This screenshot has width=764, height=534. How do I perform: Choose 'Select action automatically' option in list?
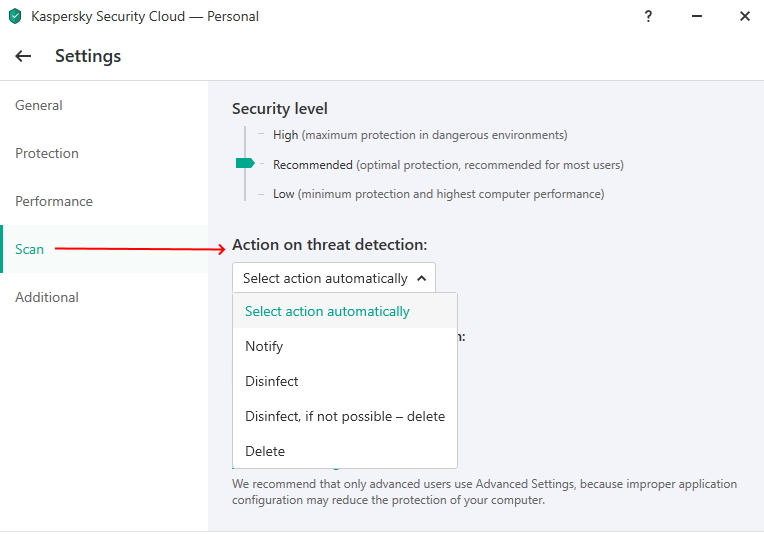click(345, 311)
